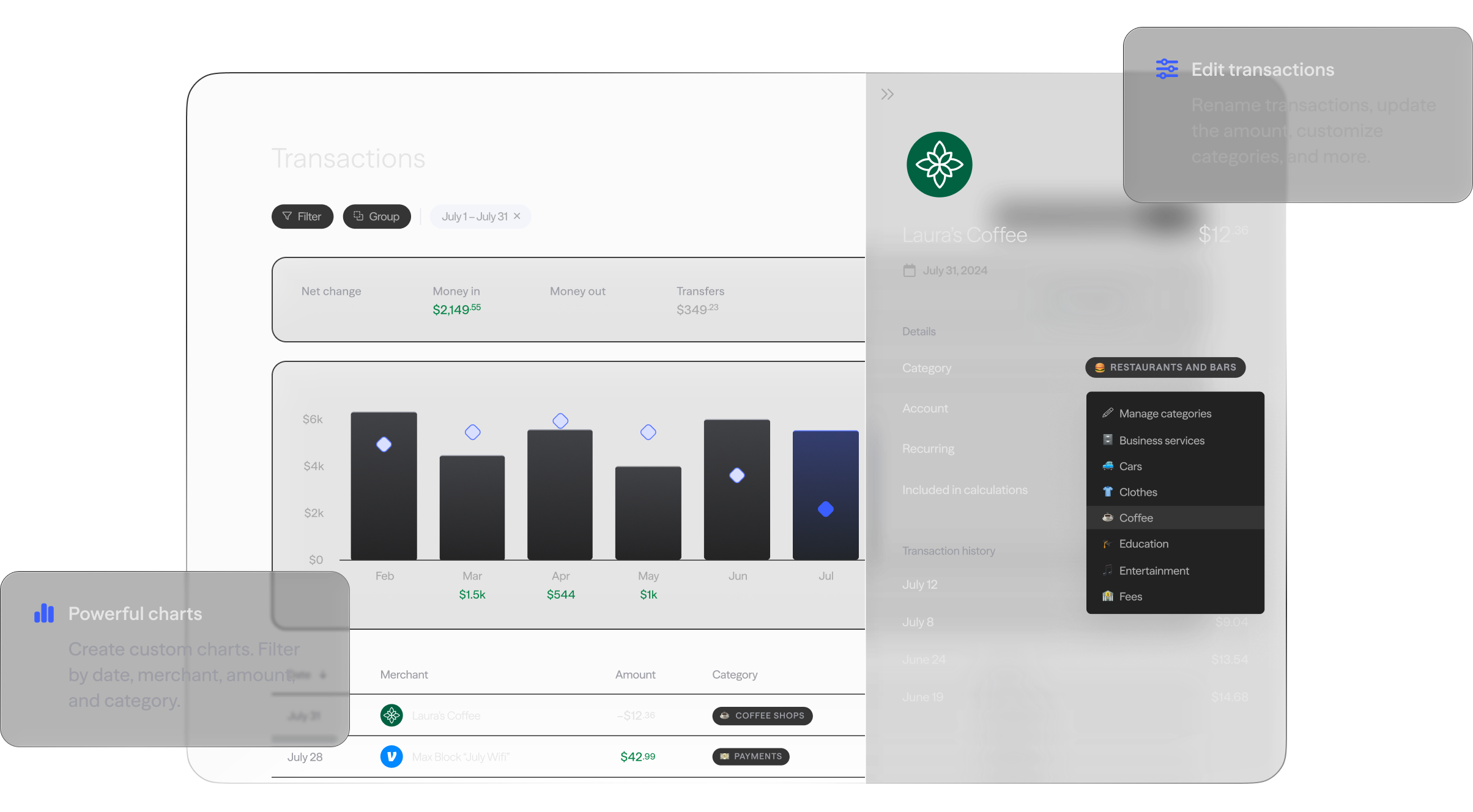Click the Jun diamond marker in chart

pos(737,475)
